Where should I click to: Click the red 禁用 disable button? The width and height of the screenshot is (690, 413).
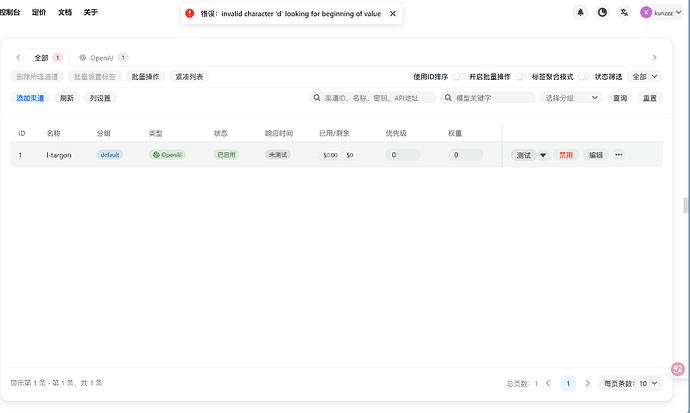pyautogui.click(x=566, y=155)
